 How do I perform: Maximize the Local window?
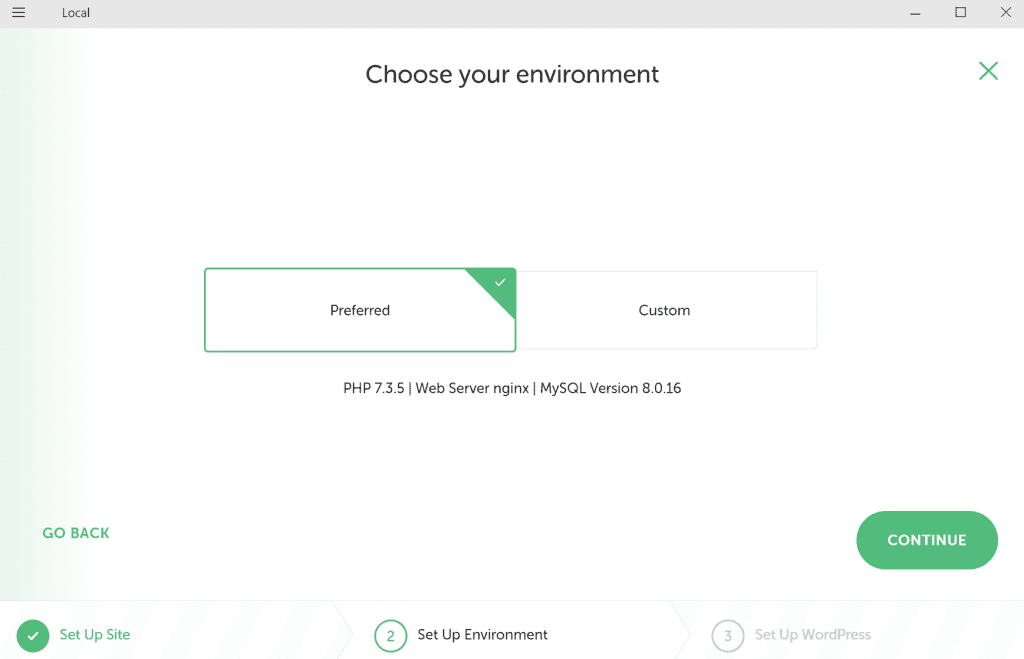point(960,13)
